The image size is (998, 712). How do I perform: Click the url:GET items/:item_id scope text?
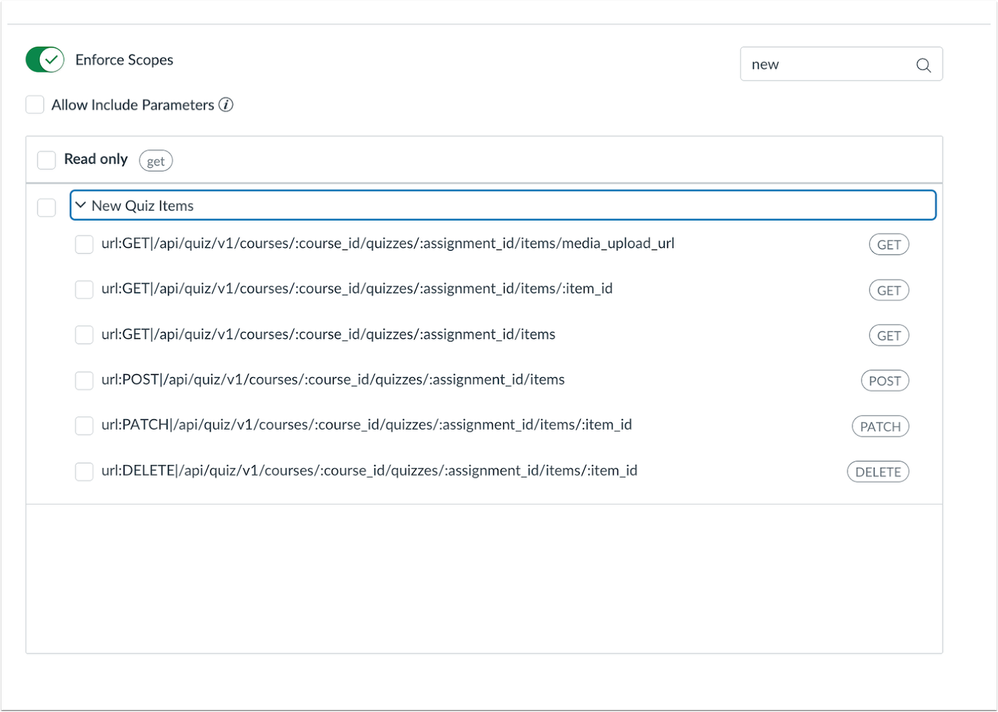coord(357,289)
